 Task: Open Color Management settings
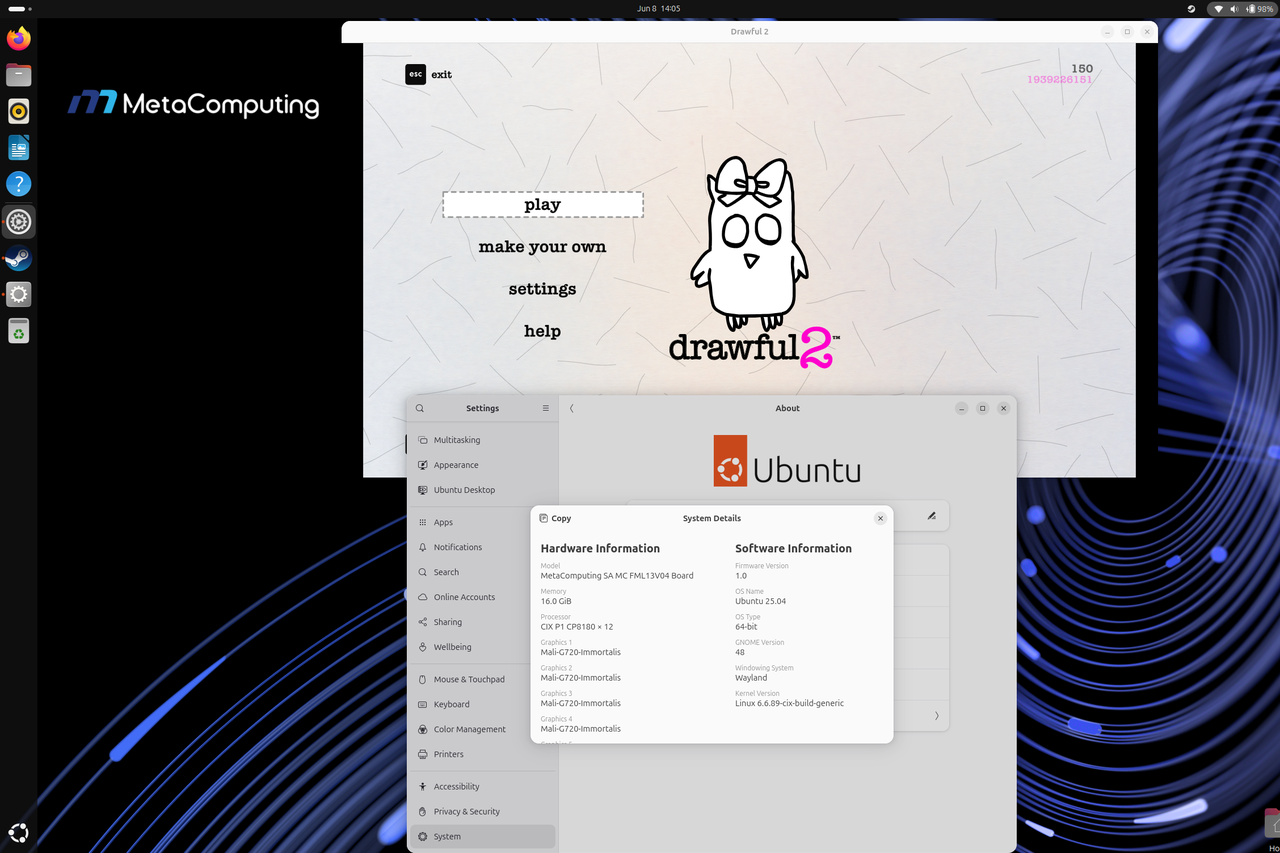click(x=482, y=729)
